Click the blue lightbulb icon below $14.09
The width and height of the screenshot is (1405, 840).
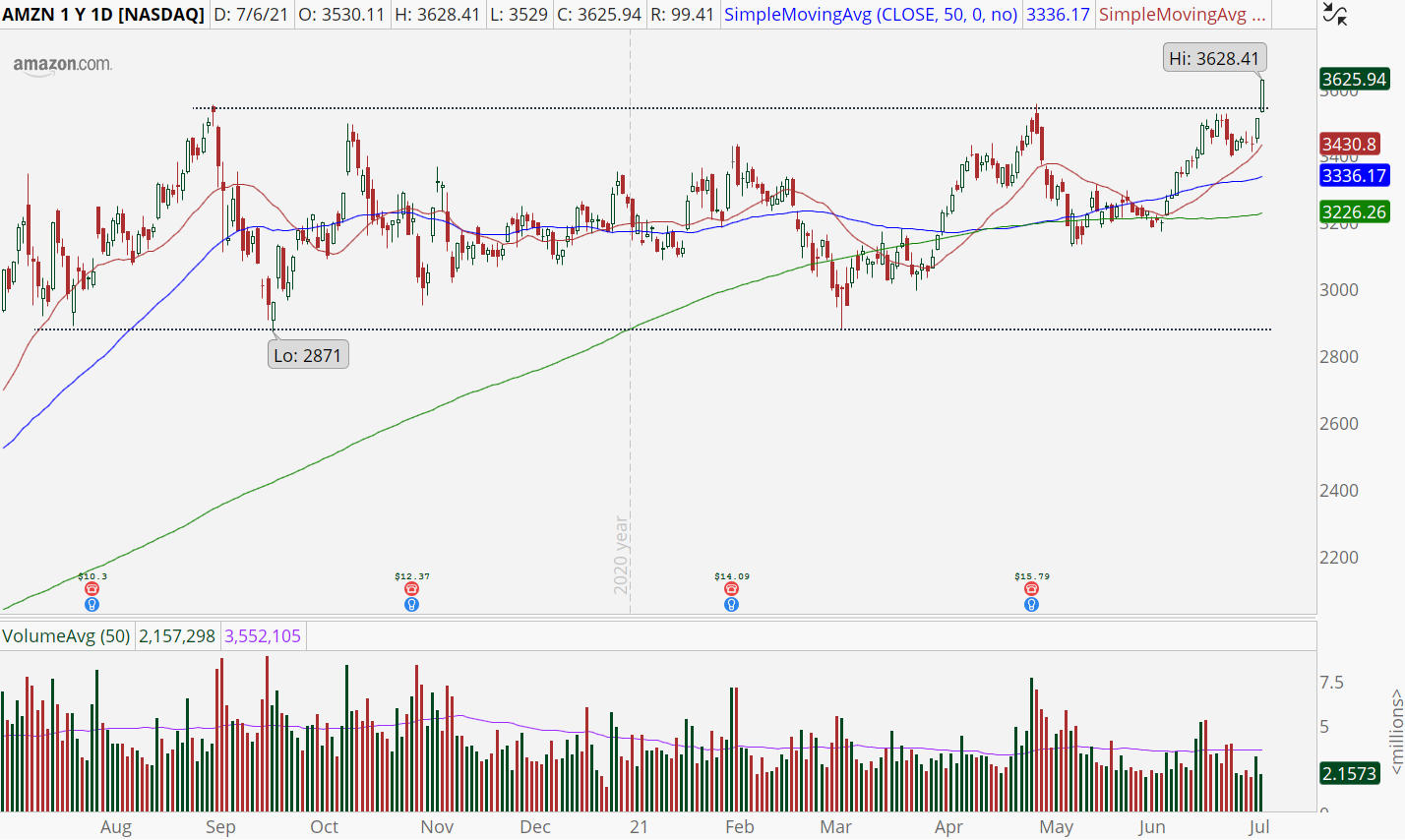731,604
